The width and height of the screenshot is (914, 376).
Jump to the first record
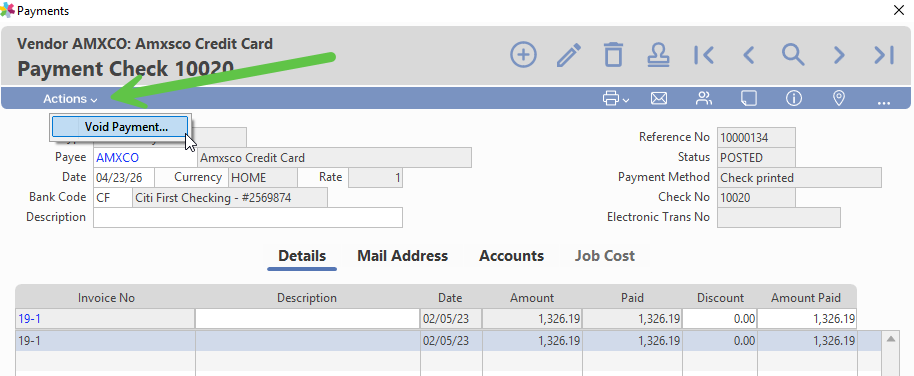pyautogui.click(x=704, y=55)
